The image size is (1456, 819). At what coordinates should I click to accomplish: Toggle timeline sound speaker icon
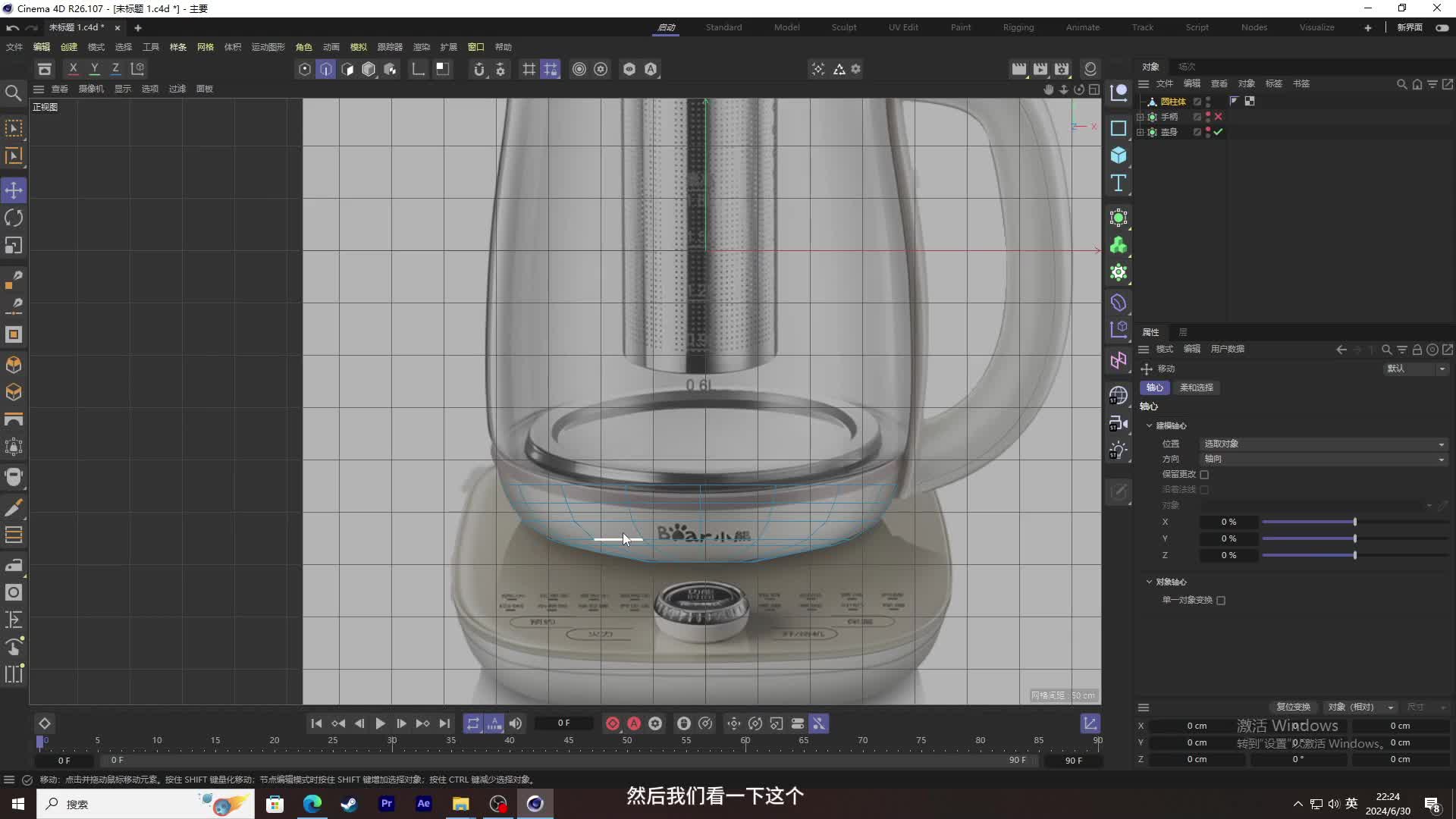click(x=516, y=723)
